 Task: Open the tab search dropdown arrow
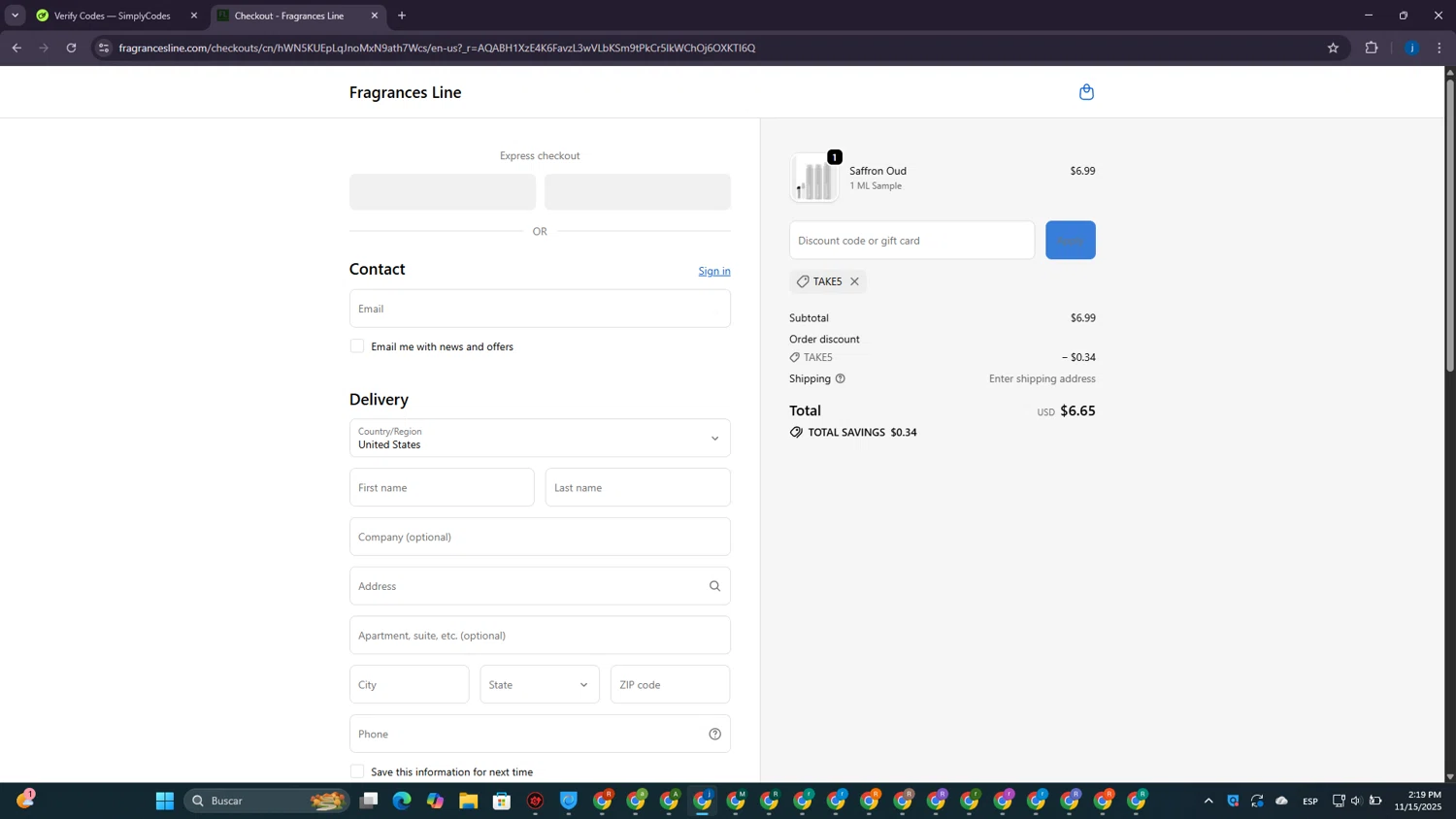point(15,16)
